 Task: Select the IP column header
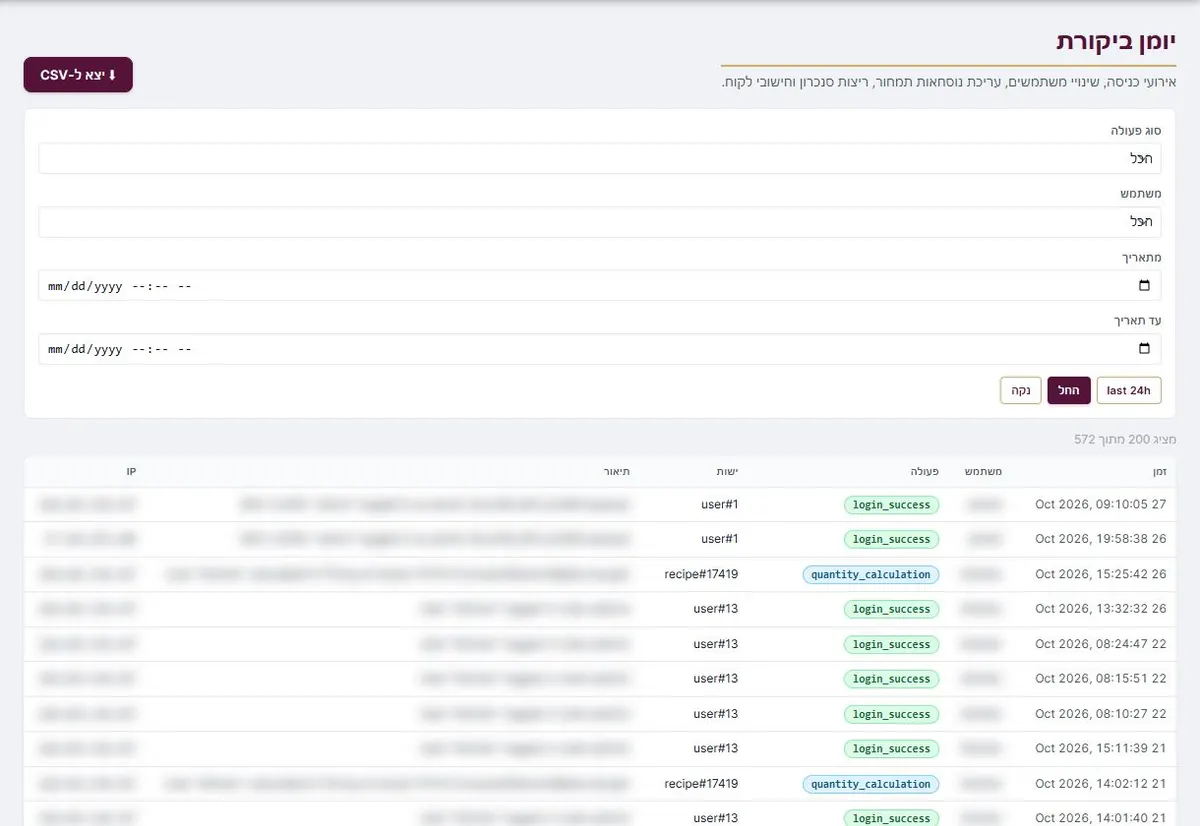coord(131,471)
